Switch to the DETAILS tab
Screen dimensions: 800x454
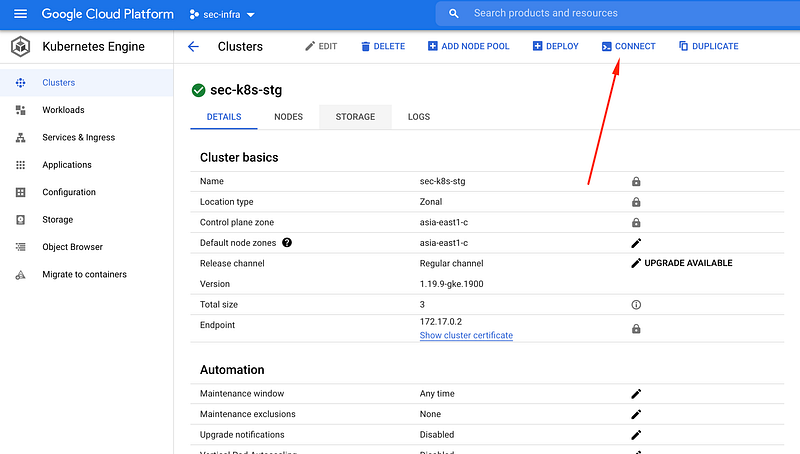coord(224,117)
